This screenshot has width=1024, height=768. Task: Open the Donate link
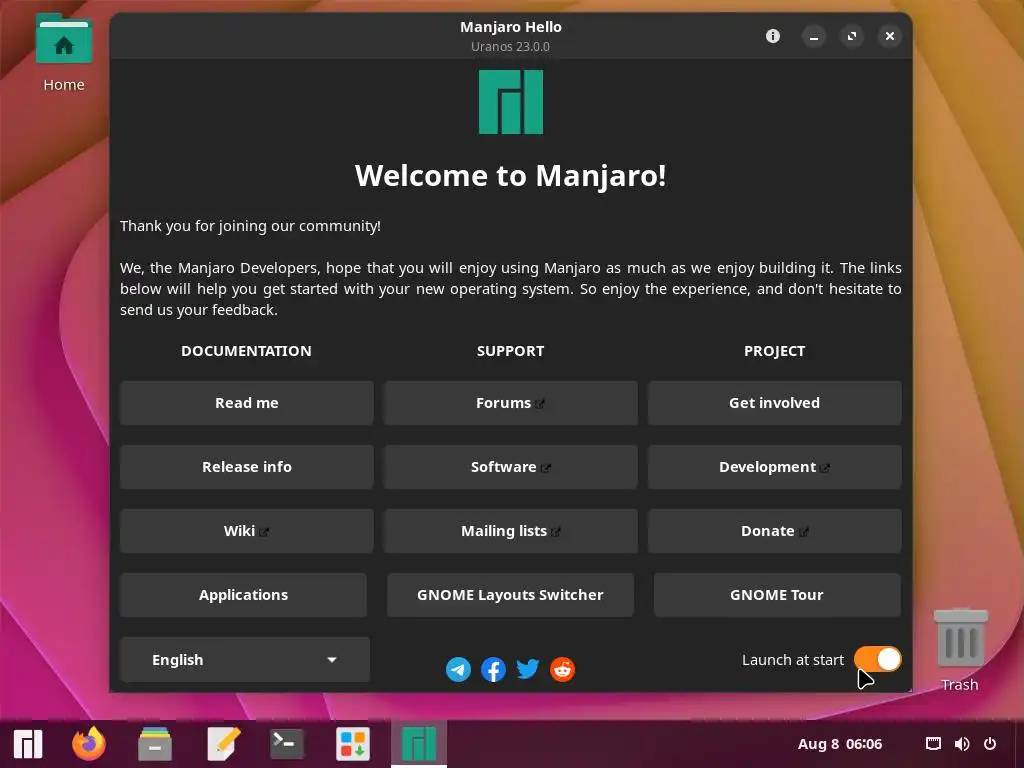[775, 531]
